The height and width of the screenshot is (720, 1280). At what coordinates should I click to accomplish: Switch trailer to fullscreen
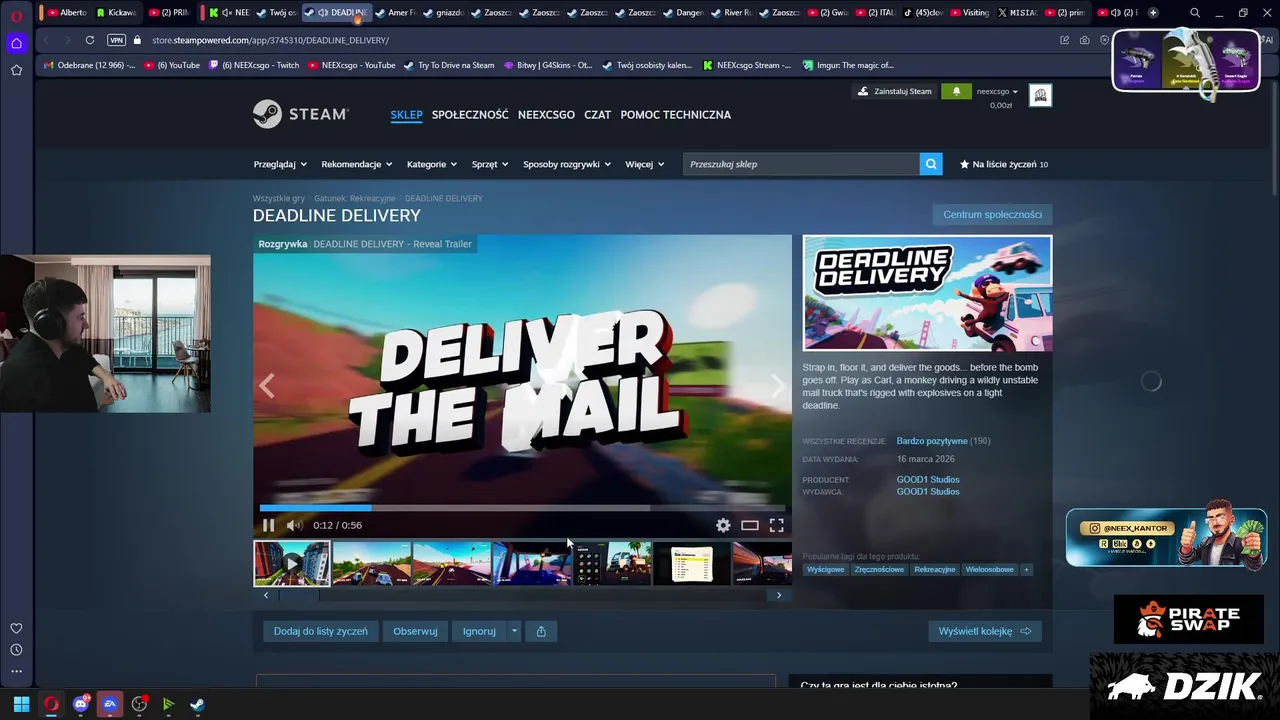point(776,525)
